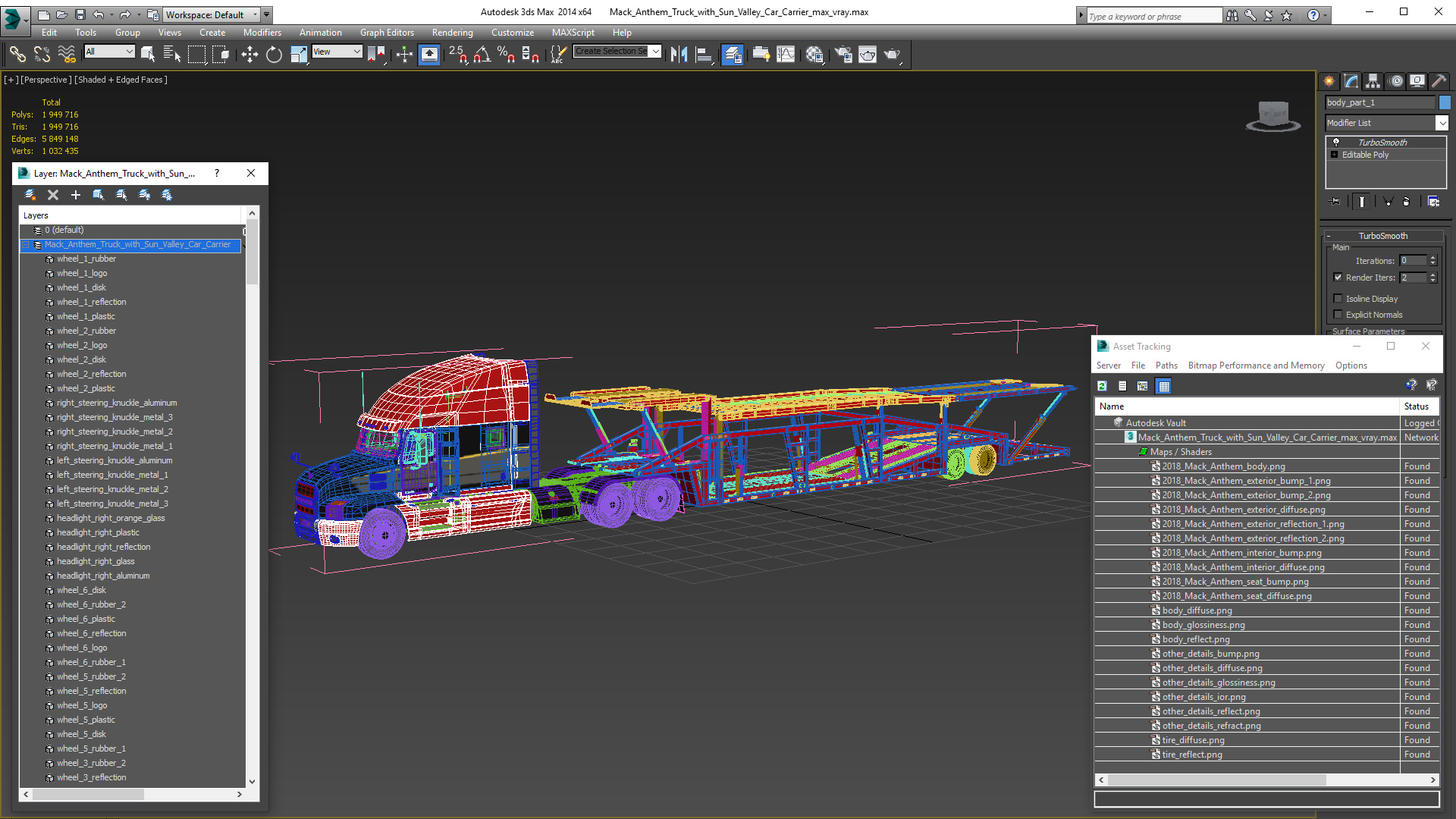Viewport: 1456px width, 819px height.
Task: Open the Create Selection Set dropdown
Action: pyautogui.click(x=656, y=51)
